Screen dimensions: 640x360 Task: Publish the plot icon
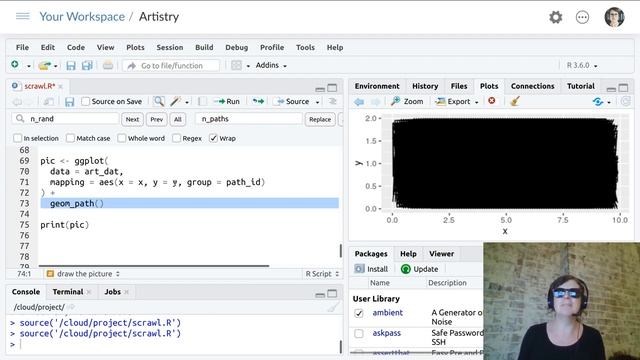598,102
